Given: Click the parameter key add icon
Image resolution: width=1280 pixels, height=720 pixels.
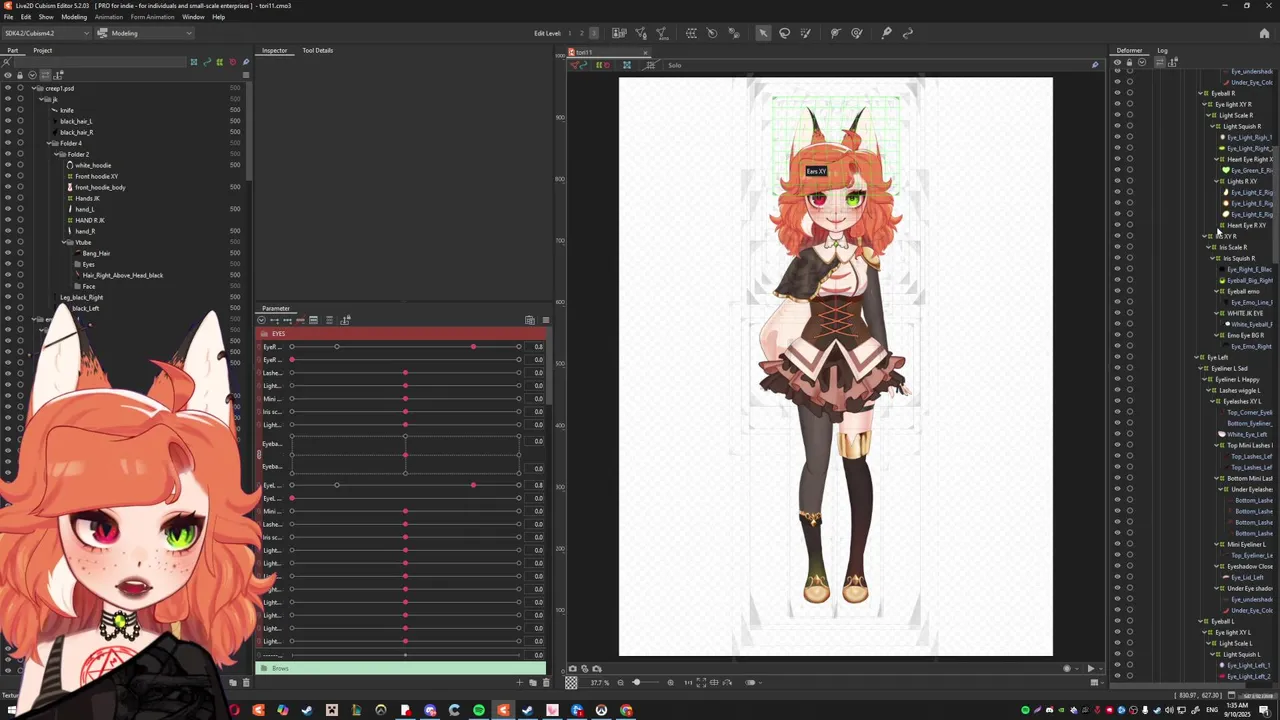Looking at the screenshot, I should pyautogui.click(x=273, y=320).
